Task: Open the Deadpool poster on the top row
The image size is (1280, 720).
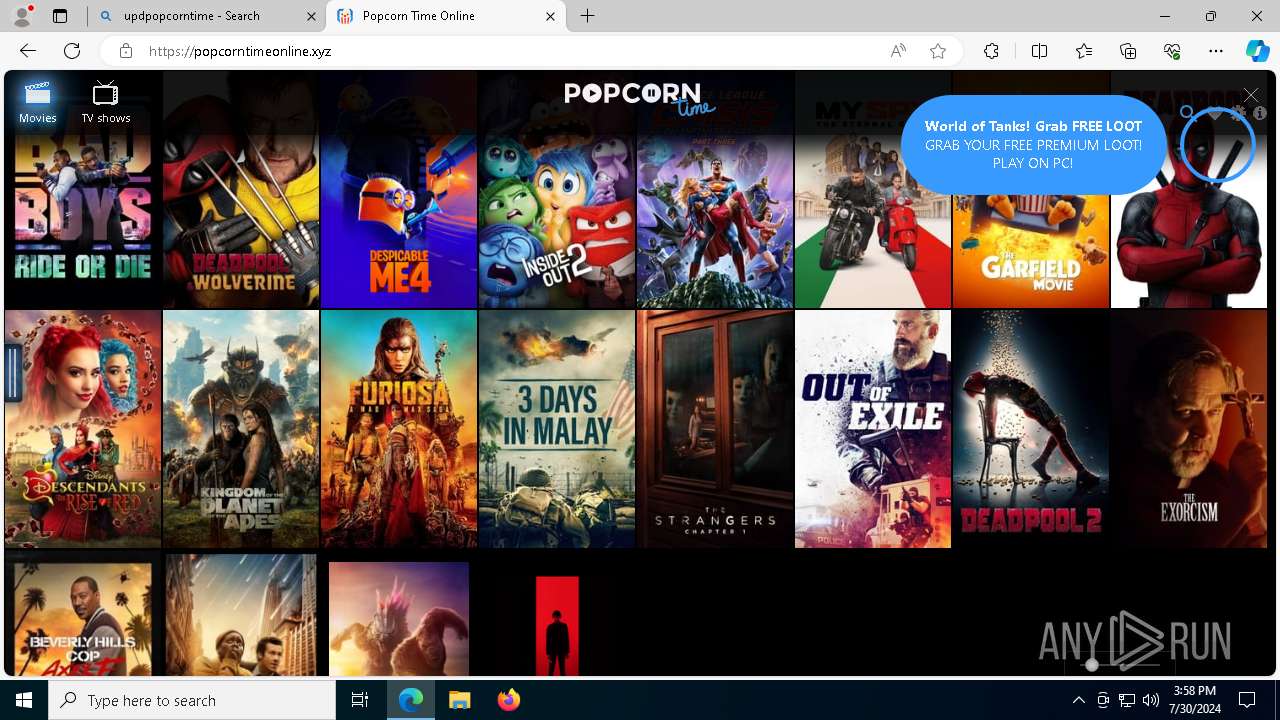Action: click(x=1189, y=240)
